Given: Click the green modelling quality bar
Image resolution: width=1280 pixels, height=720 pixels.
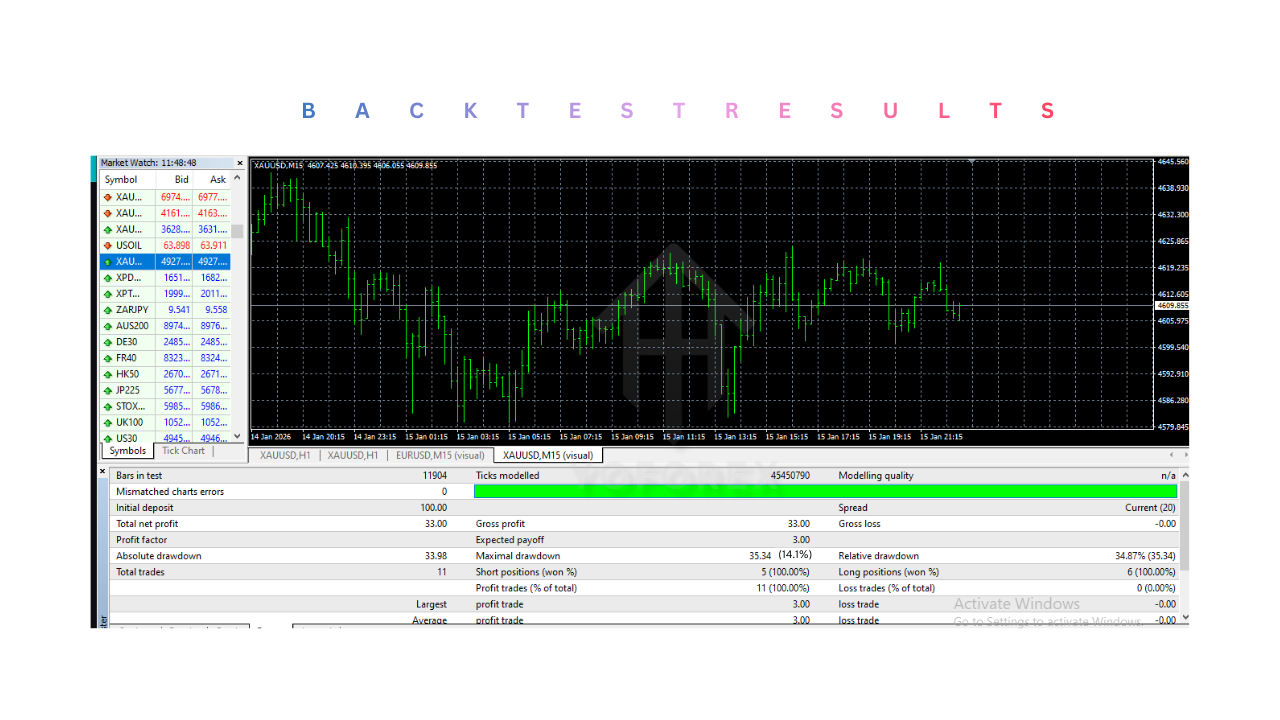Looking at the screenshot, I should [825, 492].
